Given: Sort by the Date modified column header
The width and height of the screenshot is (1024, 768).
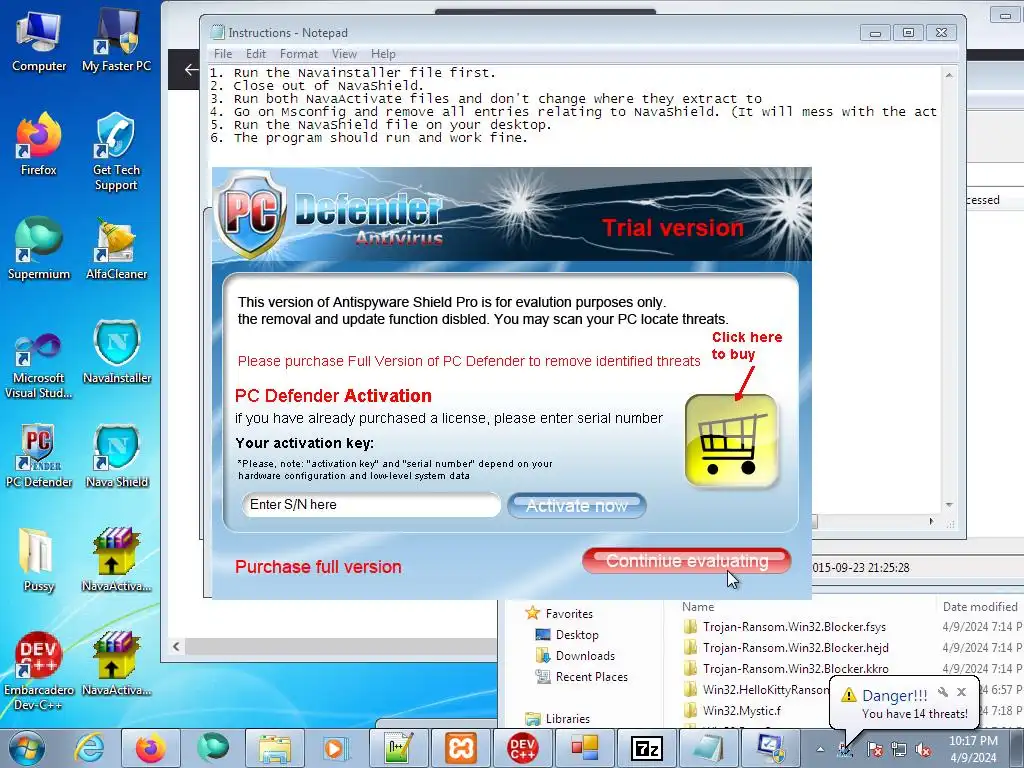Looking at the screenshot, I should click(980, 607).
